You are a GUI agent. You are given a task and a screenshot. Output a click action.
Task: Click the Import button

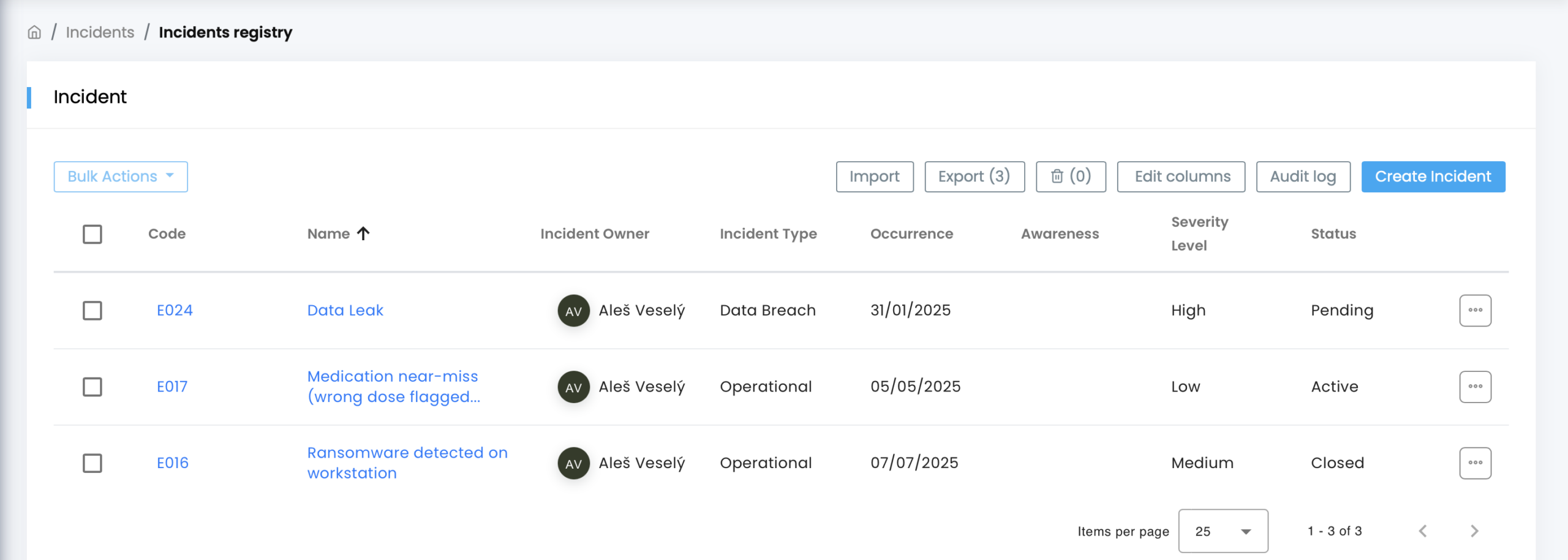tap(875, 176)
